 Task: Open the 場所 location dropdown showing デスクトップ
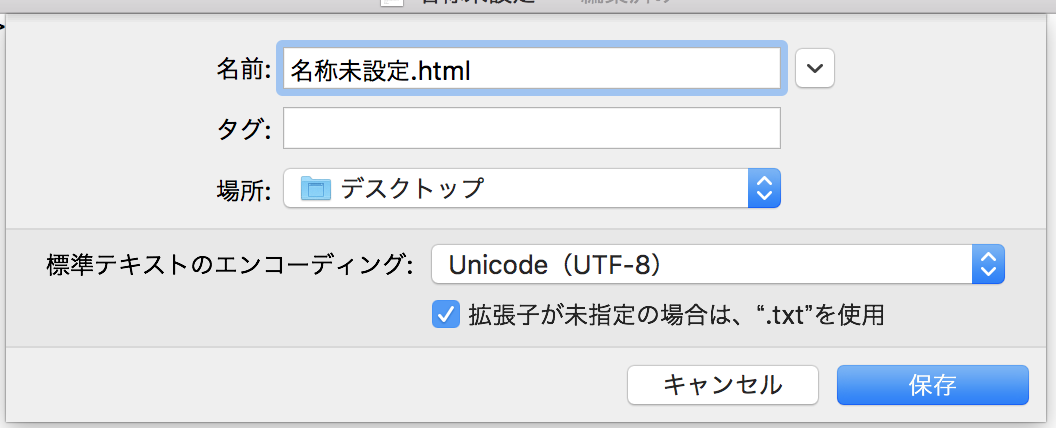530,187
